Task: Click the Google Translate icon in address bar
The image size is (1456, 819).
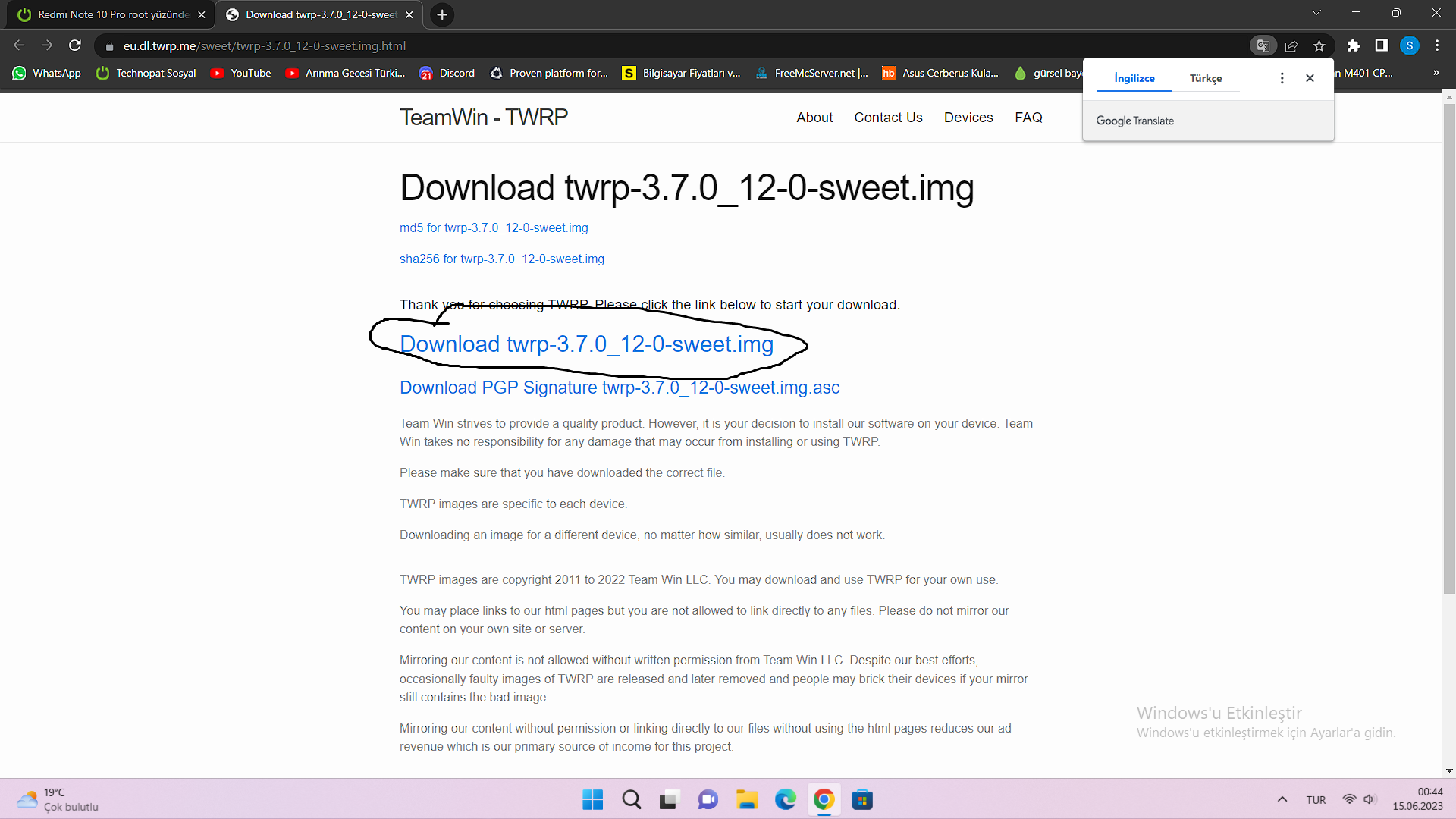Action: tap(1263, 45)
